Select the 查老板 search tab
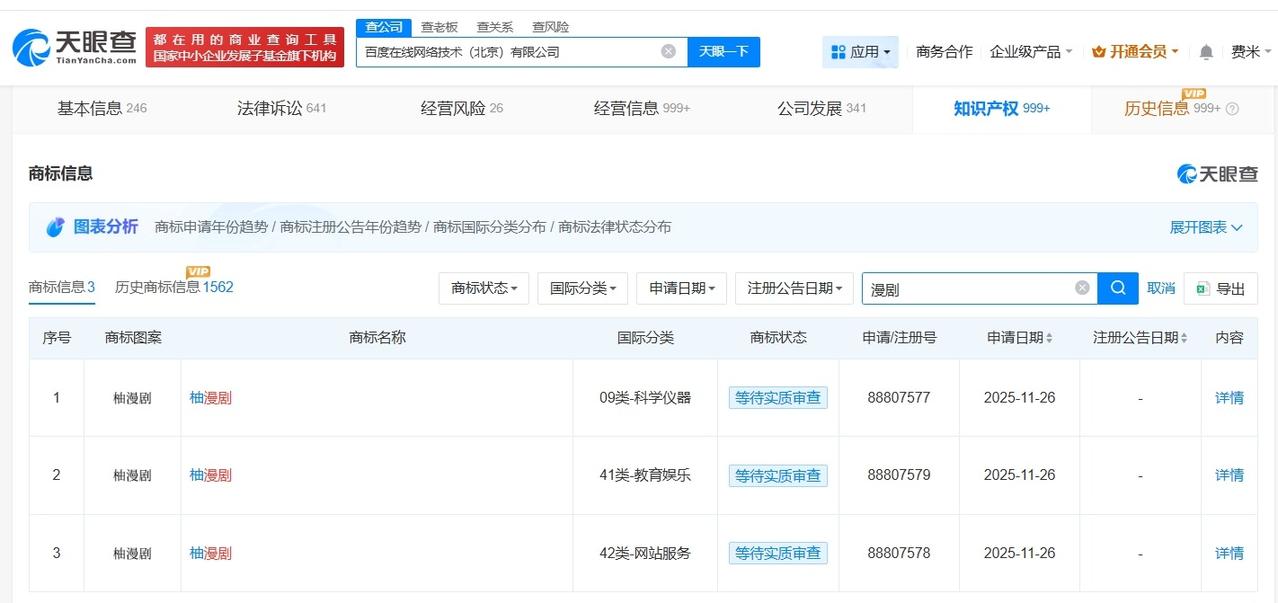1278x603 pixels. point(439,26)
